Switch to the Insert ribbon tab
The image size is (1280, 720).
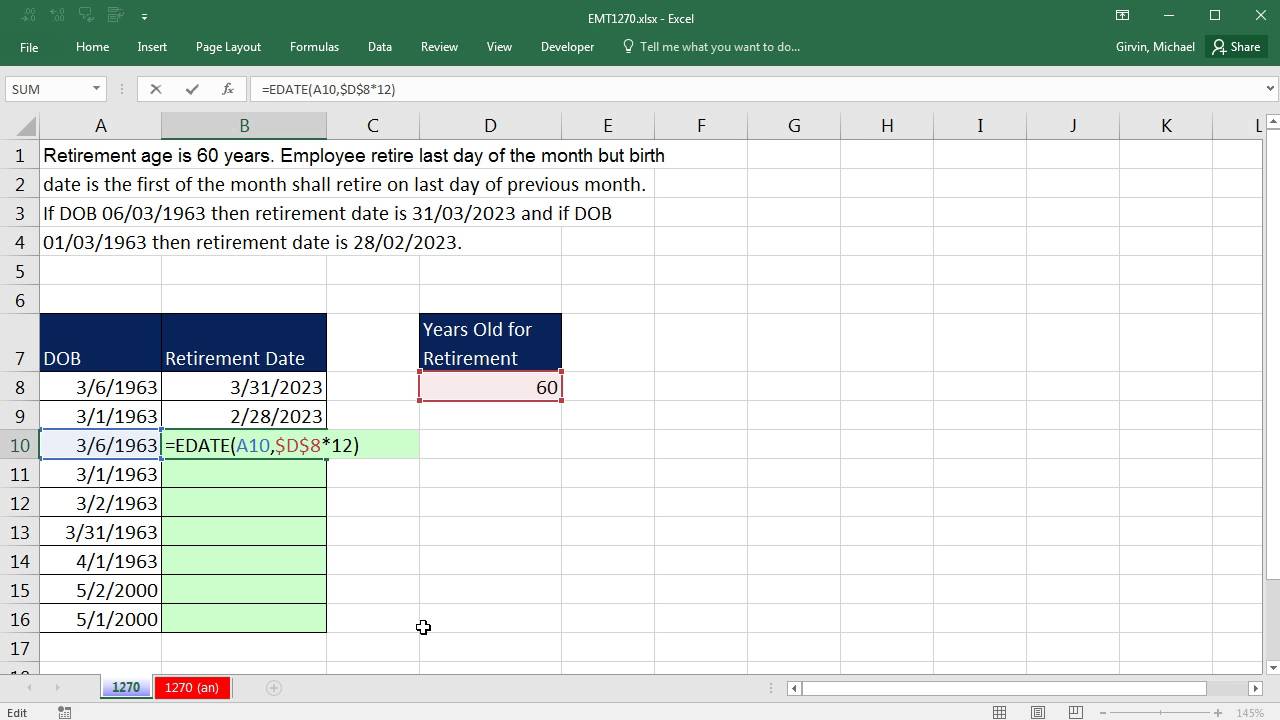(x=152, y=47)
